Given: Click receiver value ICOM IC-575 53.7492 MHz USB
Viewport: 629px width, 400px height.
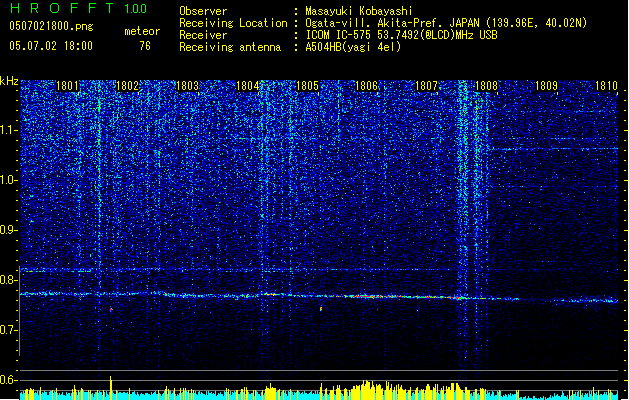Looking at the screenshot, I should tap(401, 35).
